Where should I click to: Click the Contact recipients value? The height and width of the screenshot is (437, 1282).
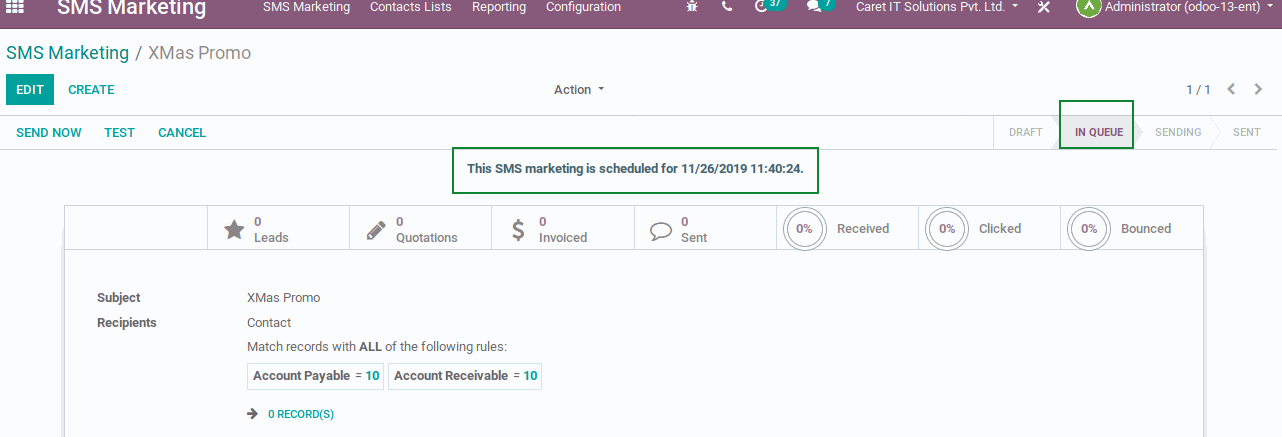(x=269, y=323)
